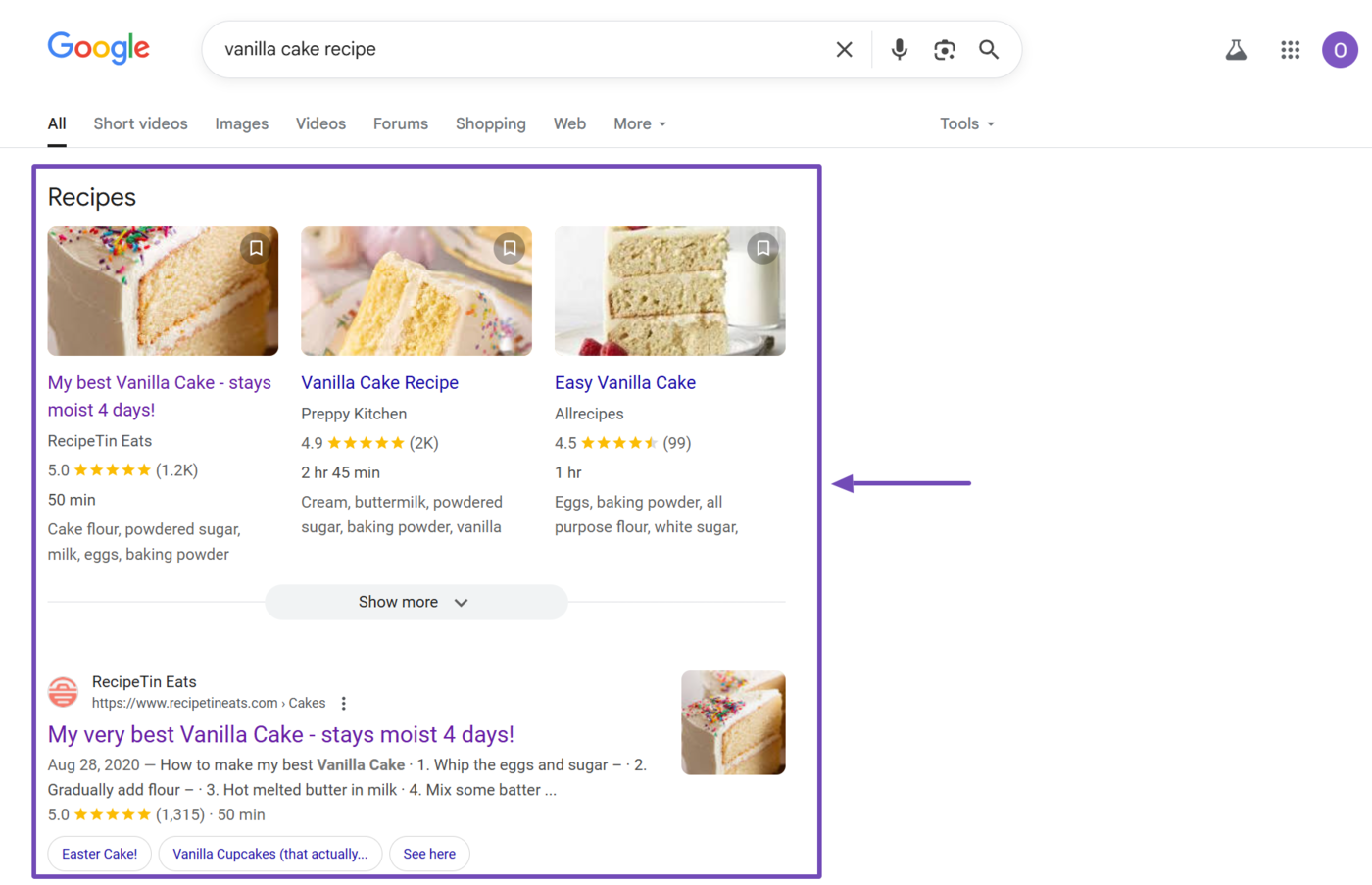
Task: Open the three-dot menu beside recipetineats.com URL
Action: (x=343, y=704)
